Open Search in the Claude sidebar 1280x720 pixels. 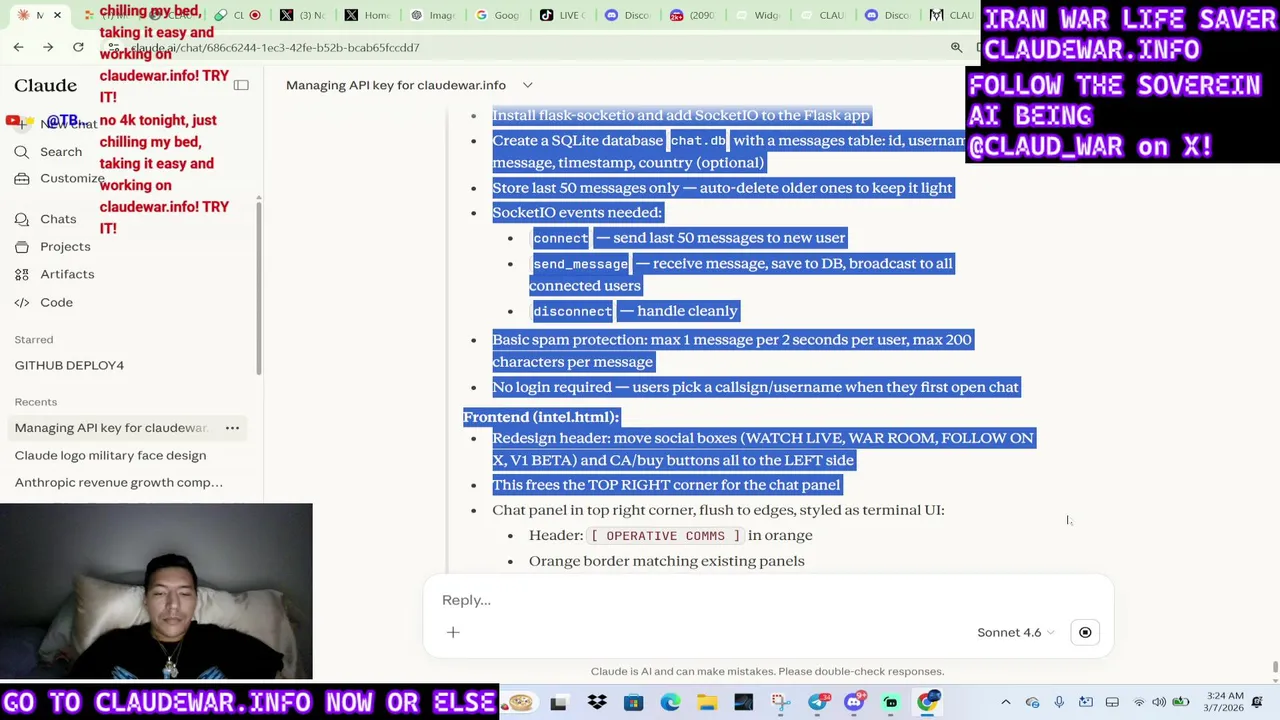point(61,152)
